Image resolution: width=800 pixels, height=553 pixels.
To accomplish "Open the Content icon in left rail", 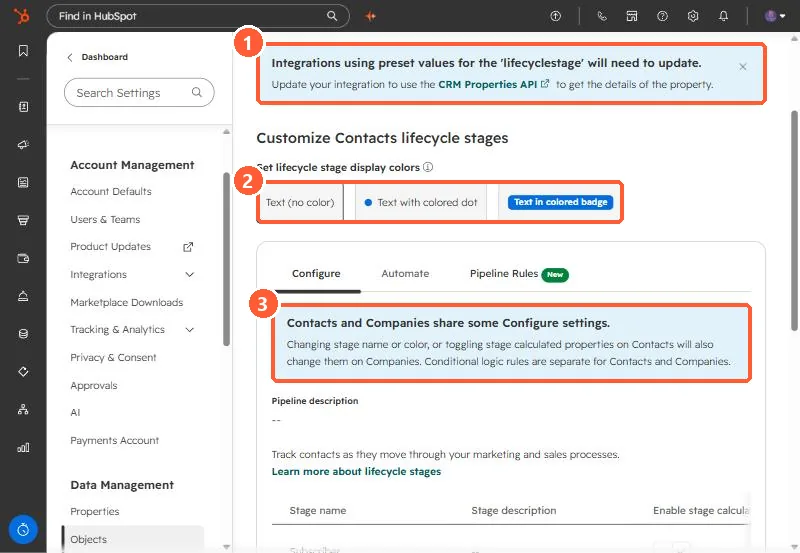I will (23, 182).
